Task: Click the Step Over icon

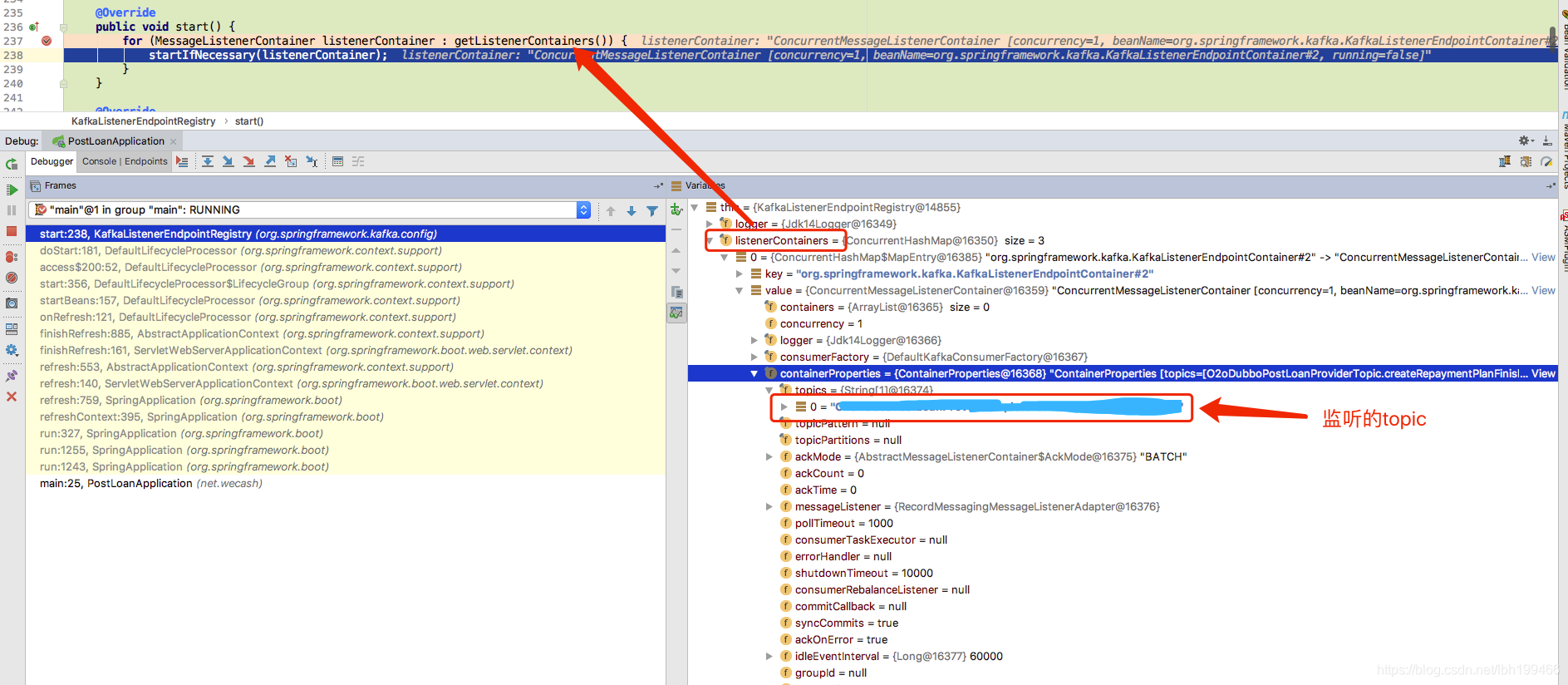Action: [x=208, y=161]
